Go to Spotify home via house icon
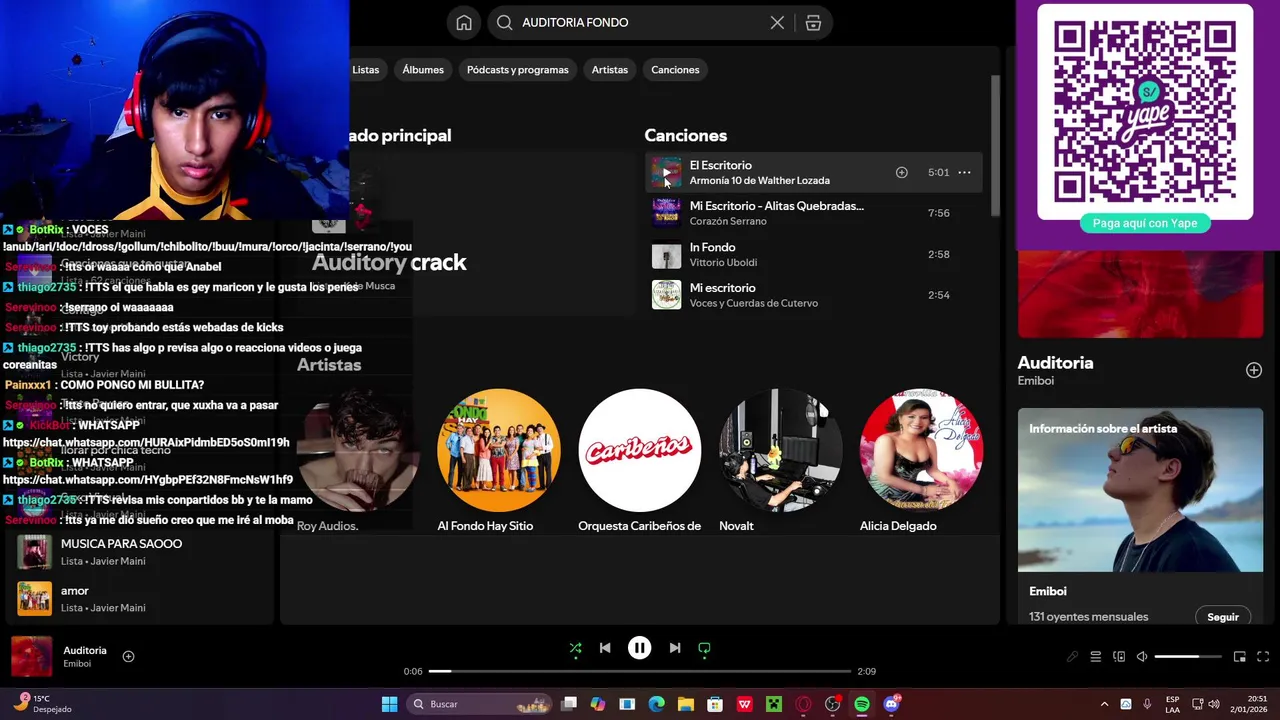The width and height of the screenshot is (1280, 720). [463, 23]
